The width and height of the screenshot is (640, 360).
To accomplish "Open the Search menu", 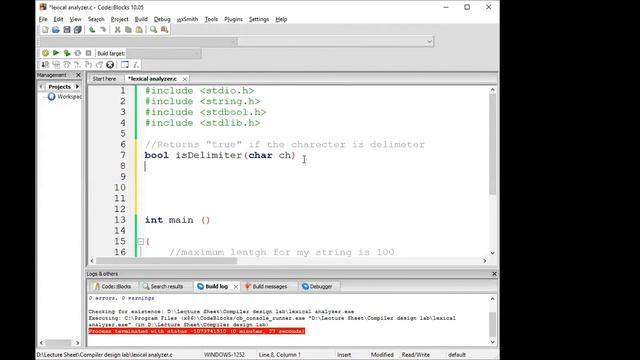I will (x=96, y=19).
